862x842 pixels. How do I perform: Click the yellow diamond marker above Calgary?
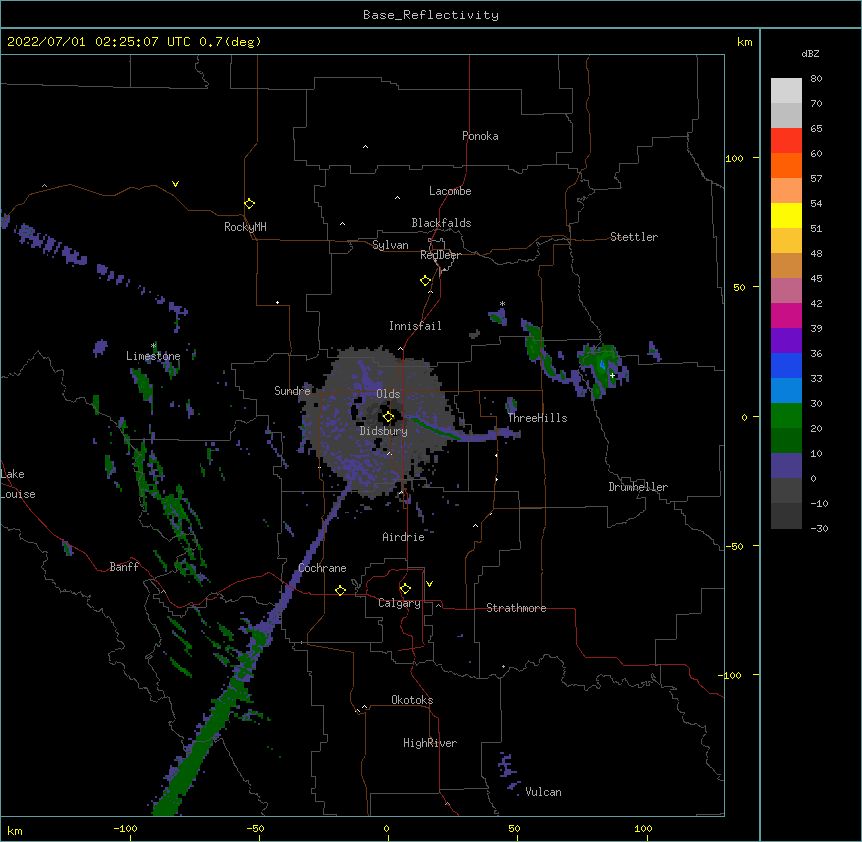[x=405, y=589]
